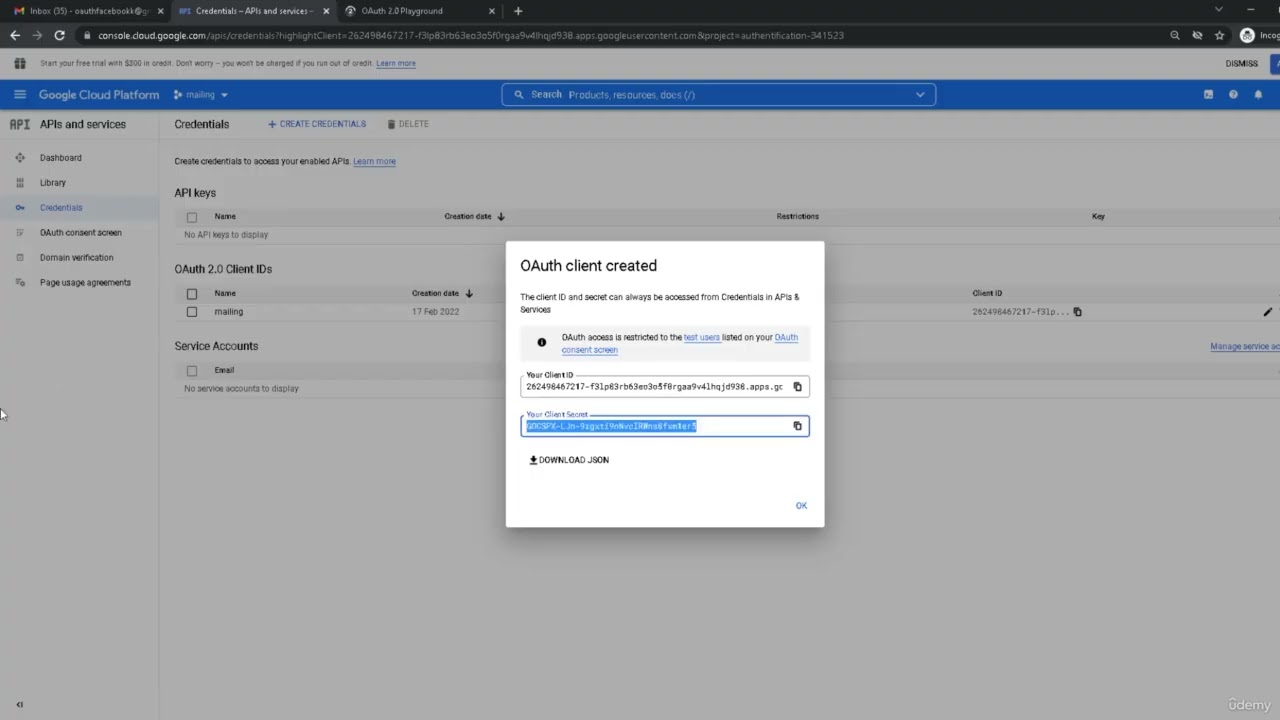1280x720 pixels.
Task: Focus the Search products and resources box
Action: pos(719,95)
